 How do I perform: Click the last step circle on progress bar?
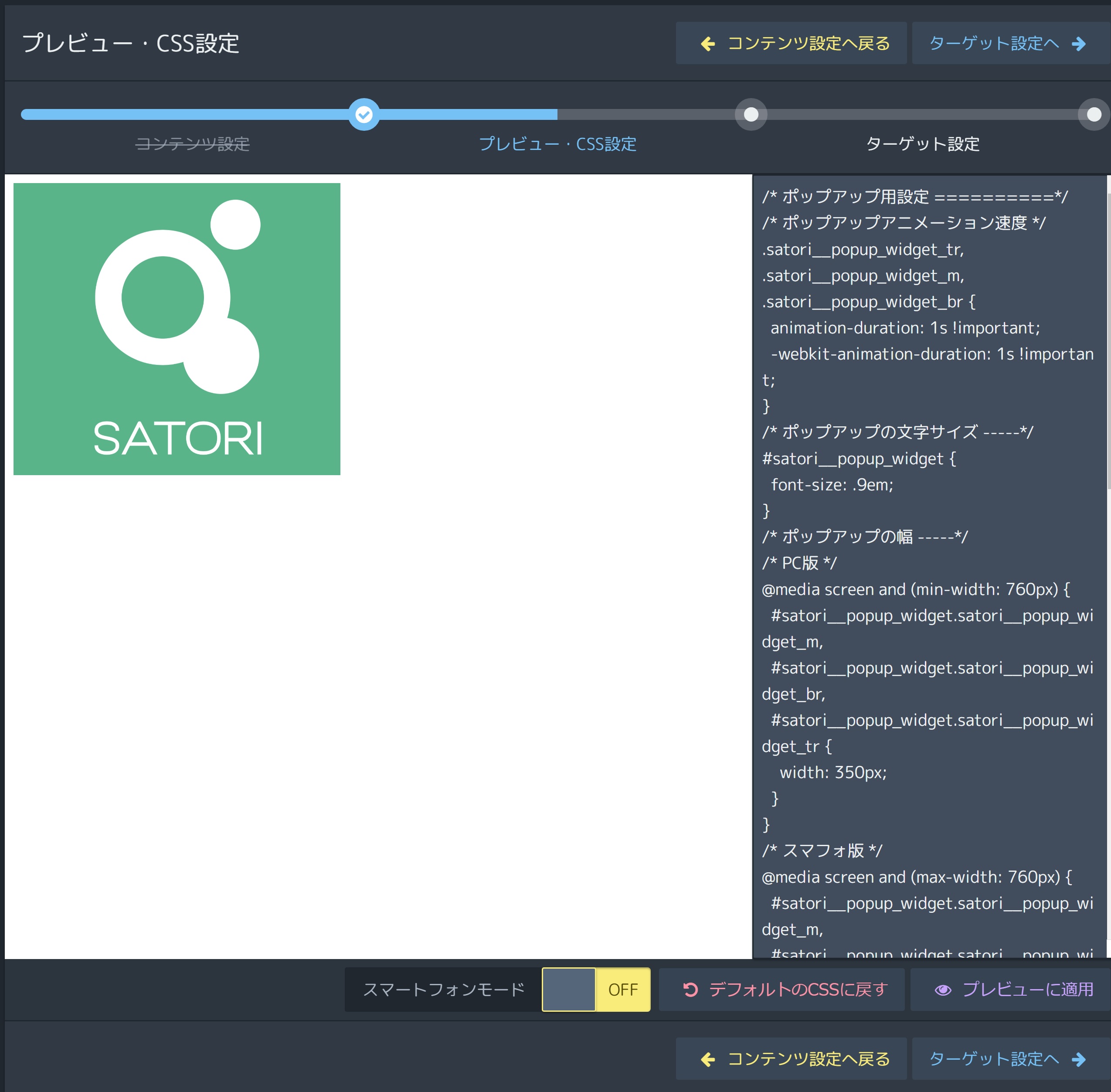tap(1094, 115)
